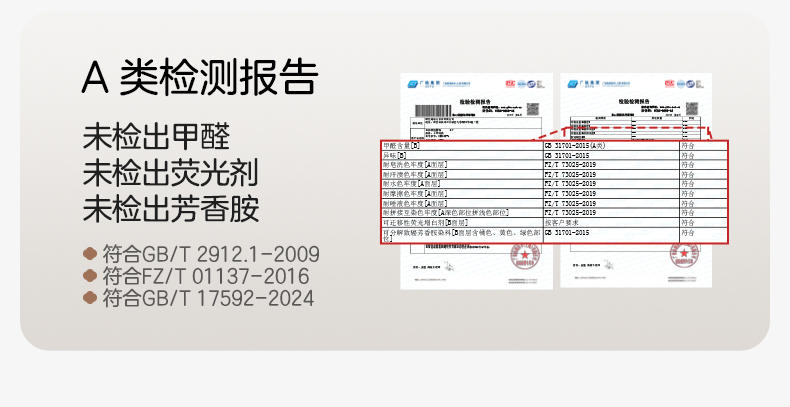Click the '耐汗渍色牢度[A面层]' cell
Screen dimensions: 790x407
click(x=462, y=174)
